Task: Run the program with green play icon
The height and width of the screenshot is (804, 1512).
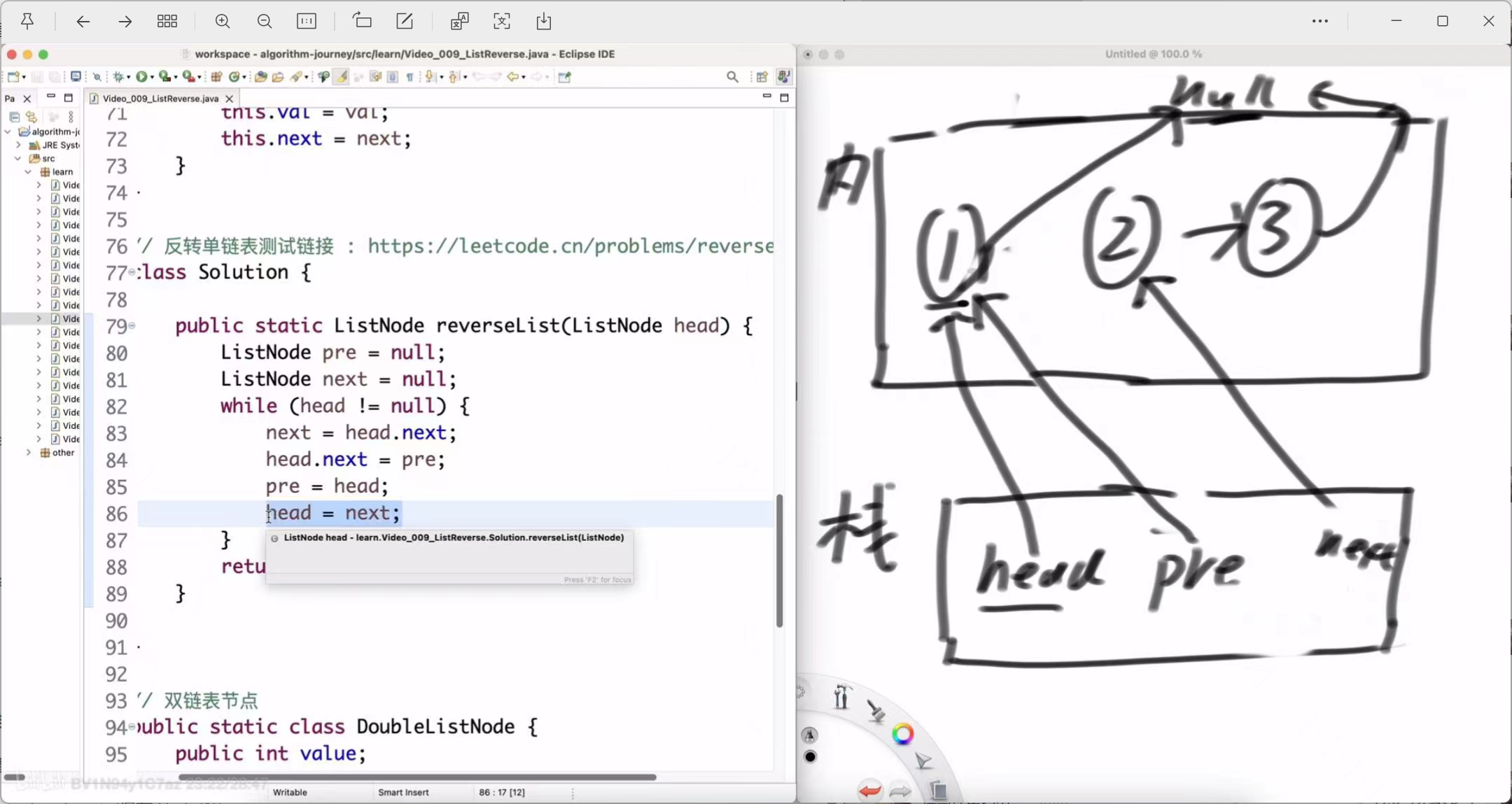Action: tap(141, 77)
